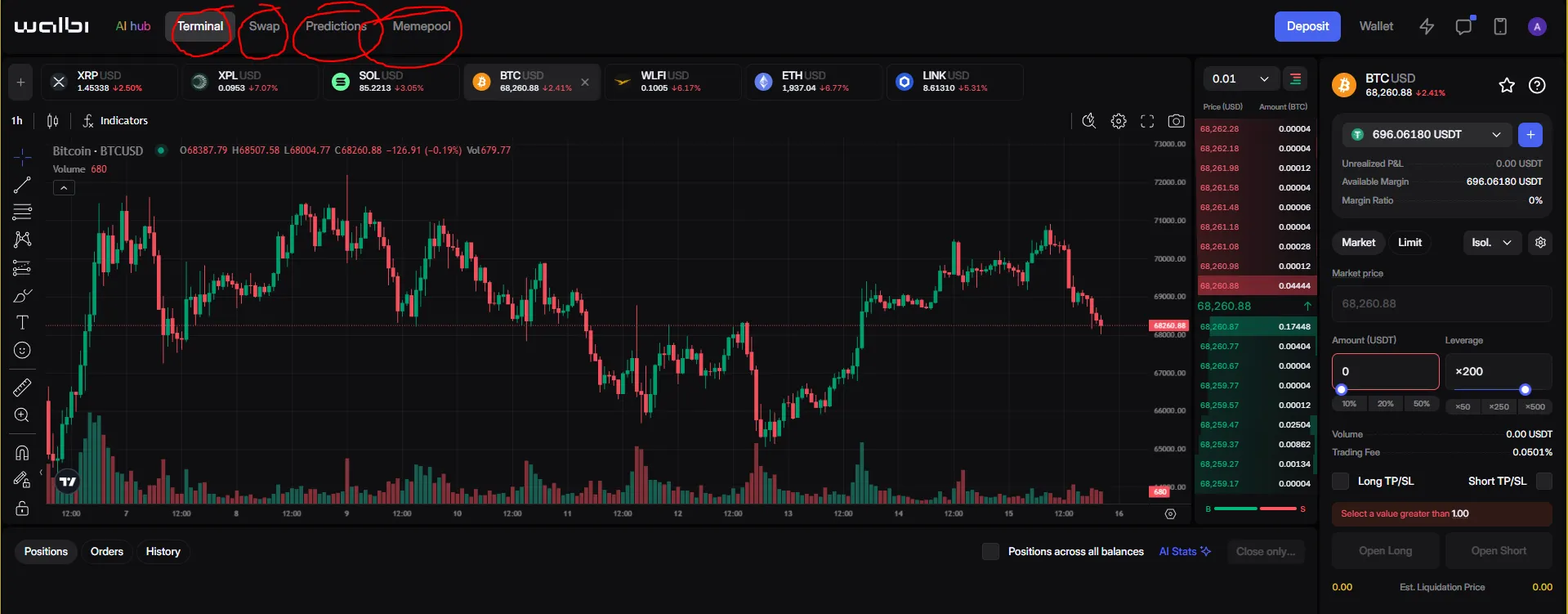Select the Market order type

pyautogui.click(x=1358, y=242)
